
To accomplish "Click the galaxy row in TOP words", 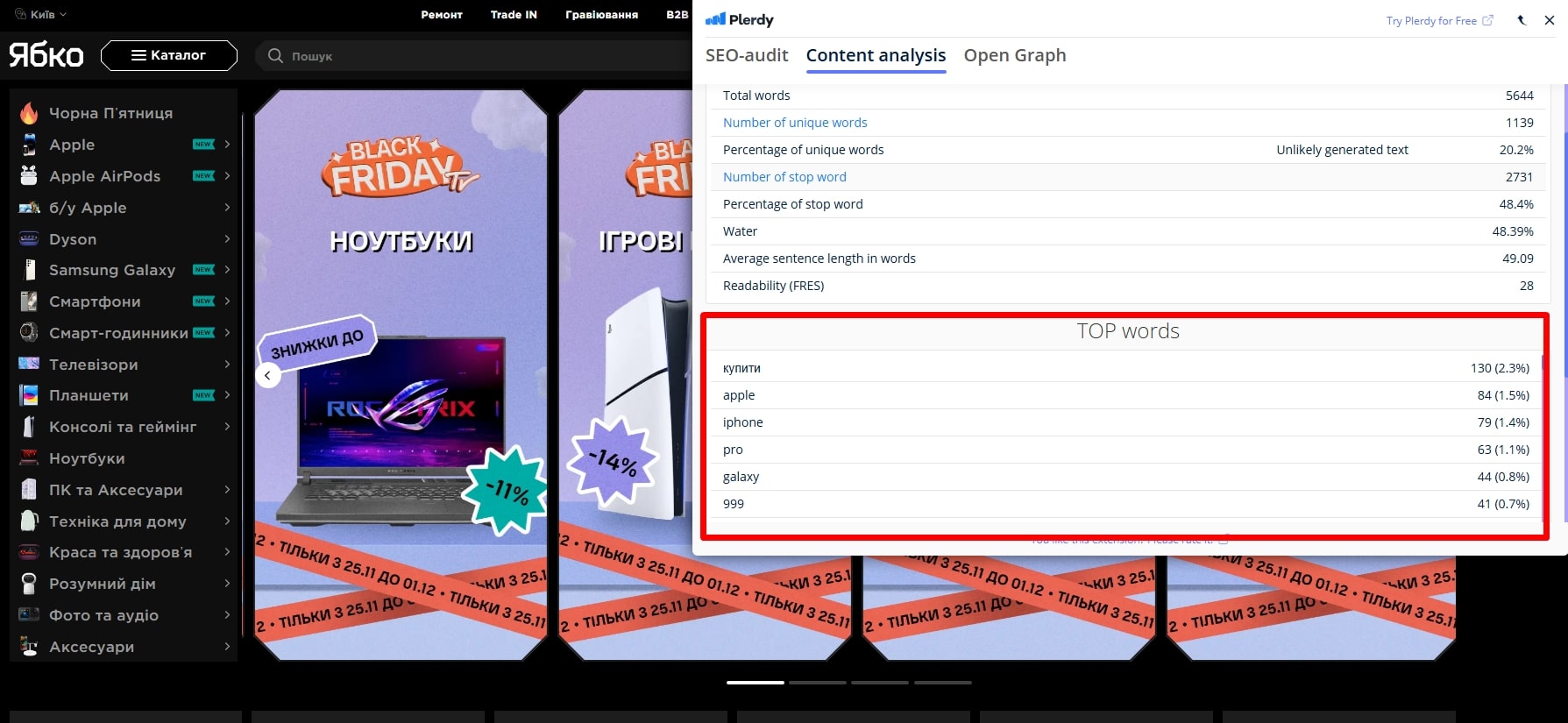I will (1125, 477).
